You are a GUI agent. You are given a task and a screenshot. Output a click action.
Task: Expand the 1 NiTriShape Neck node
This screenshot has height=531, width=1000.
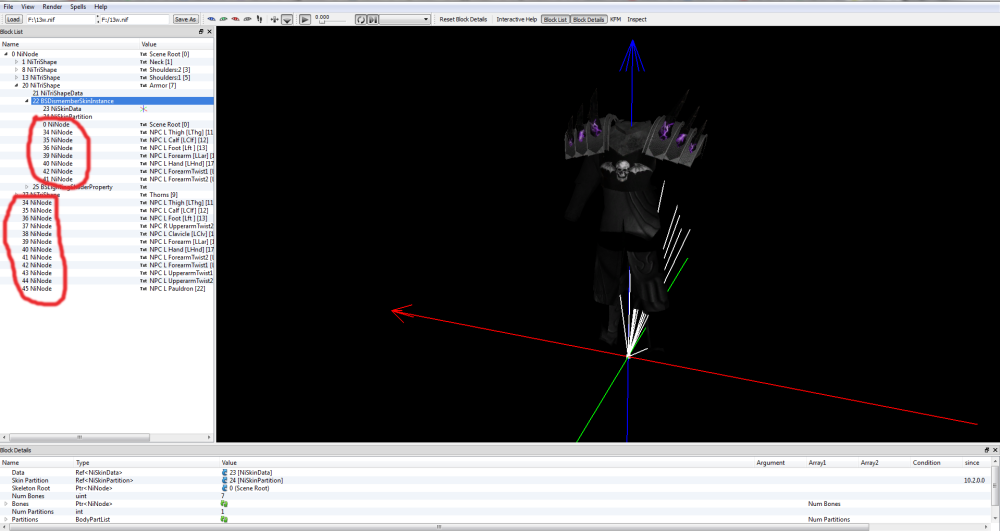coord(17,62)
